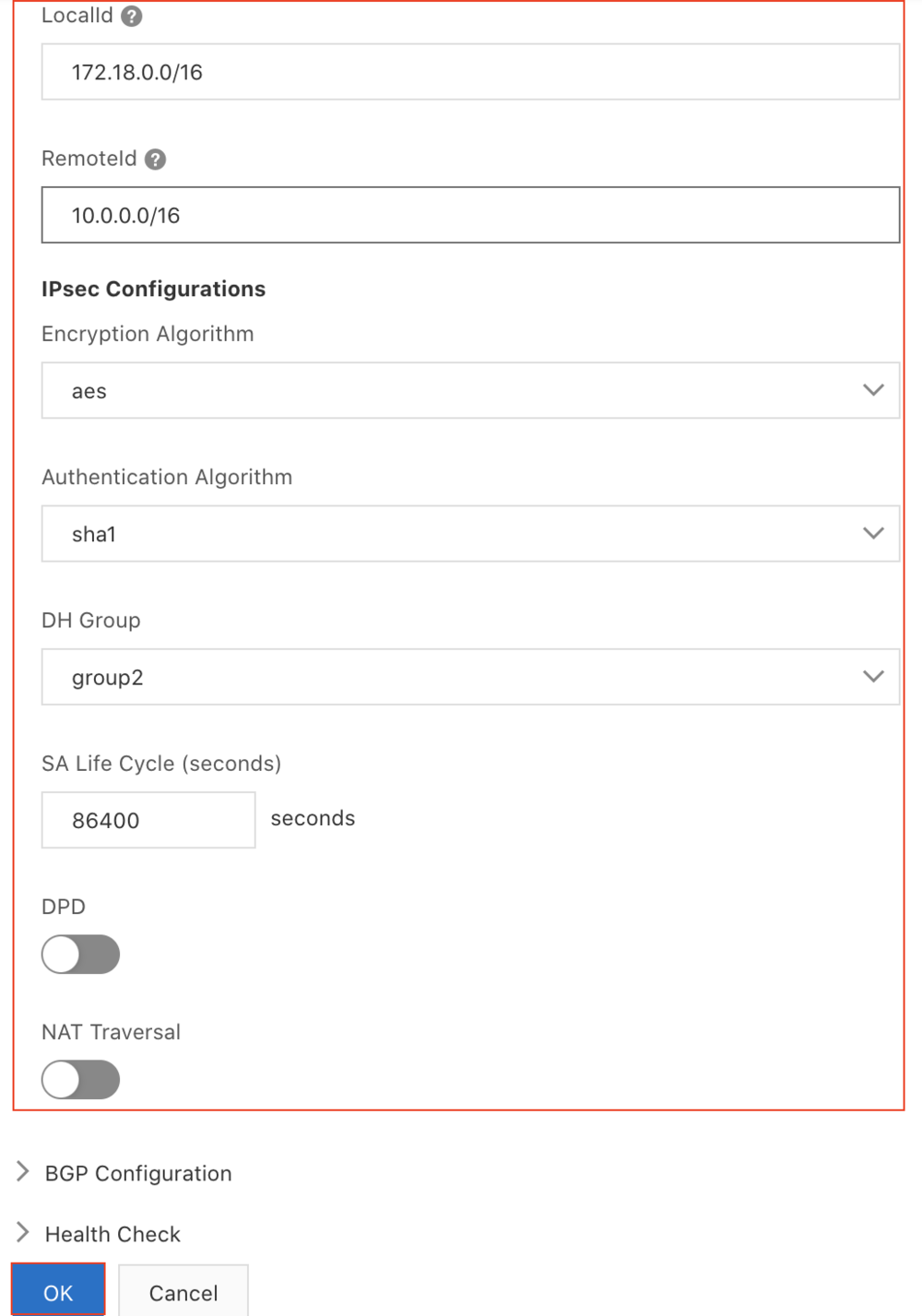Click the Health Check arrow icon
Viewport: 922px width, 1316px height.
[x=23, y=1232]
